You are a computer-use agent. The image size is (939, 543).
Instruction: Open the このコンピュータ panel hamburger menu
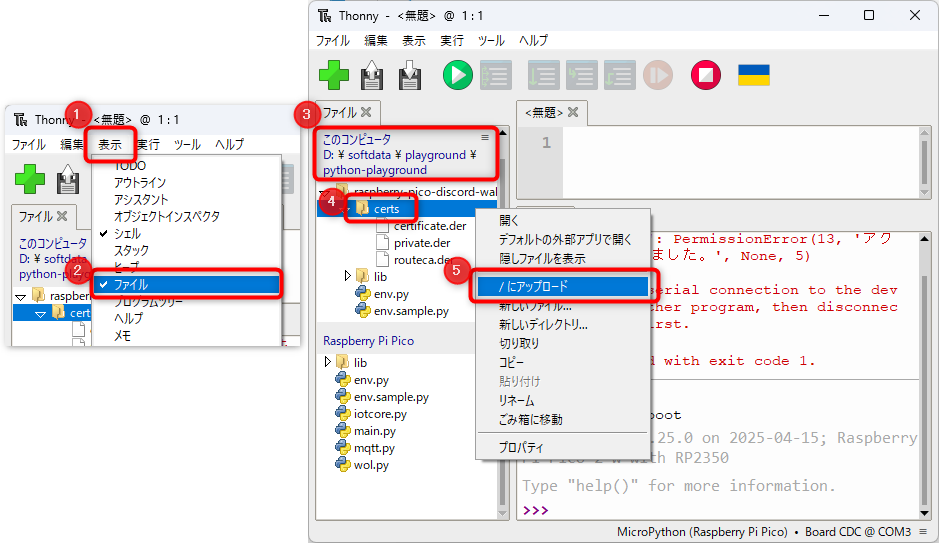(x=485, y=138)
